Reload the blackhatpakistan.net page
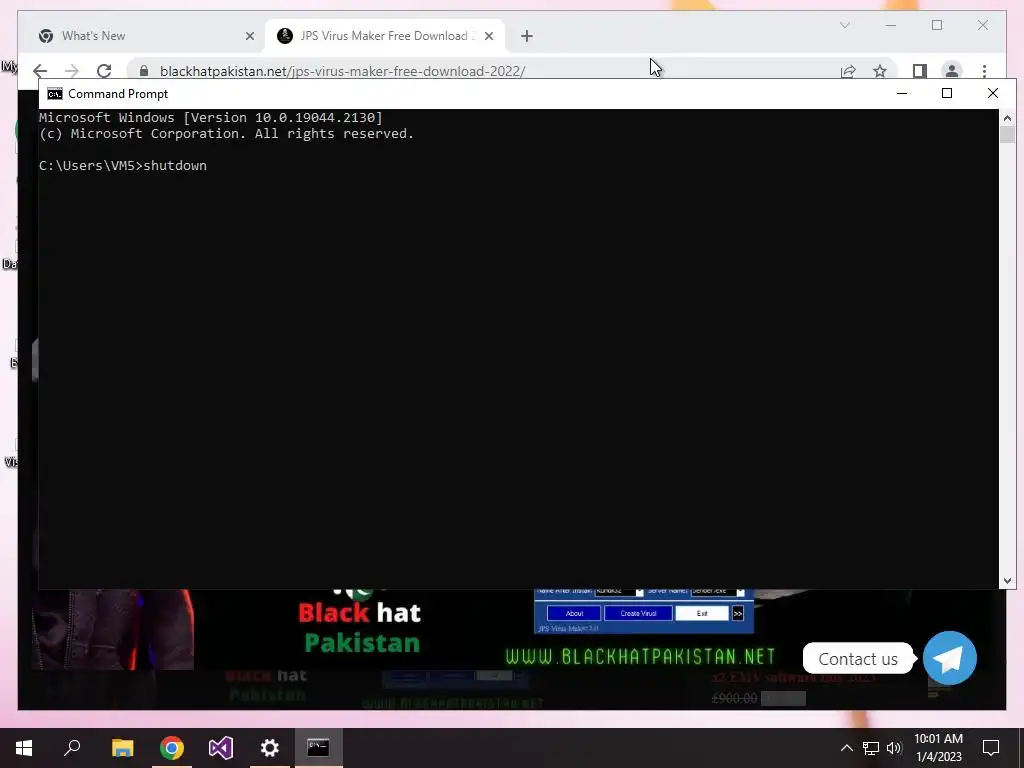 [104, 71]
